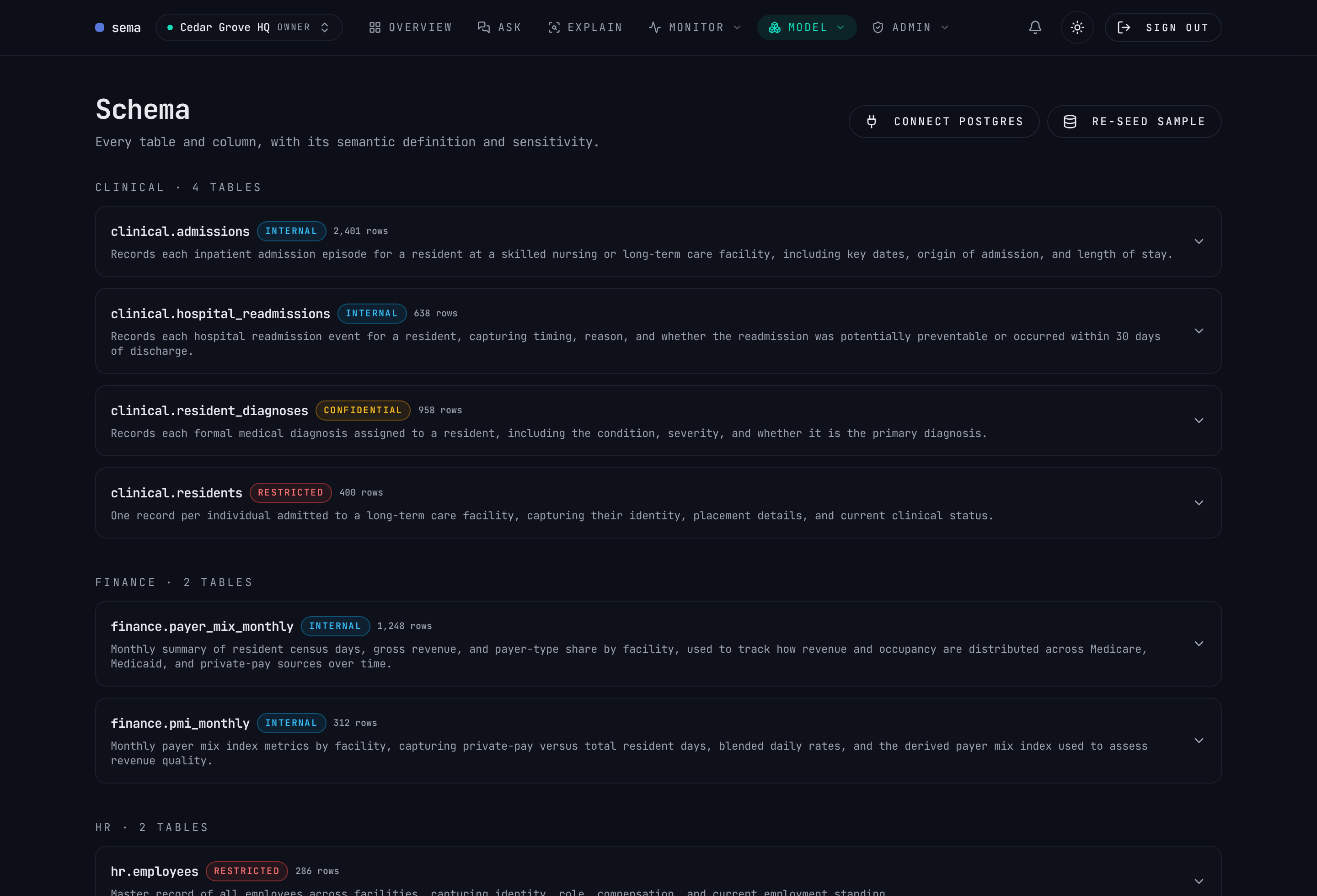The height and width of the screenshot is (896, 1317).
Task: Click the clinical.hospital_readmissions table name
Action: pyautogui.click(x=220, y=314)
